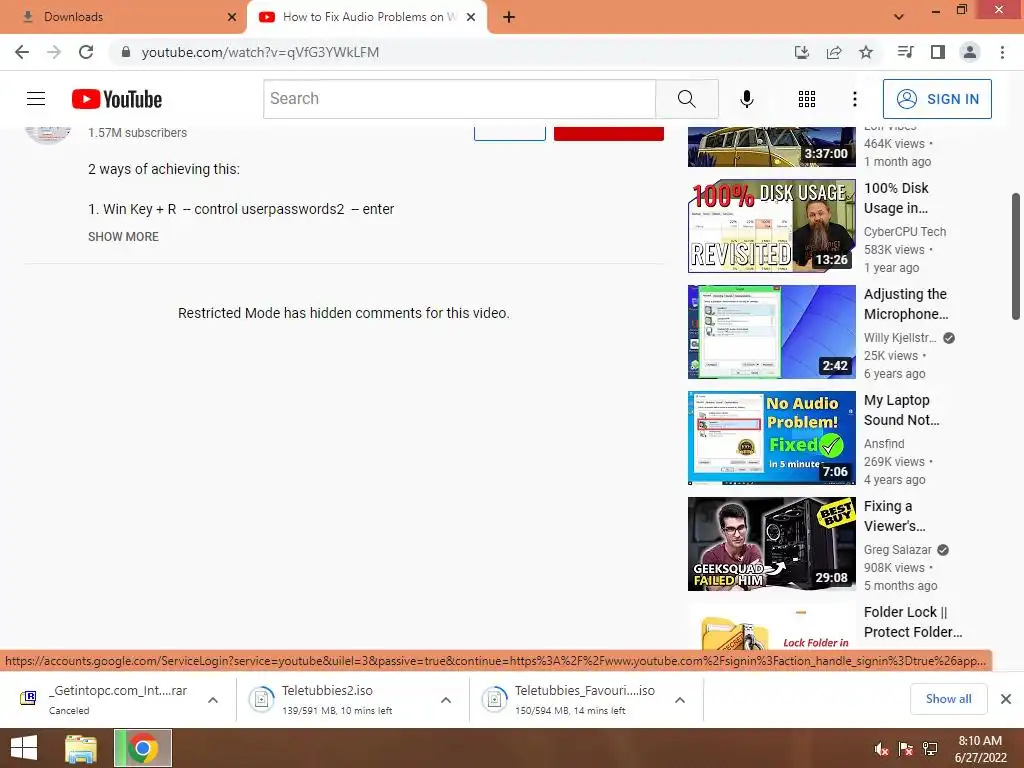Screen dimensions: 1024x768
Task: Bookmark this page with the star icon
Action: (866, 52)
